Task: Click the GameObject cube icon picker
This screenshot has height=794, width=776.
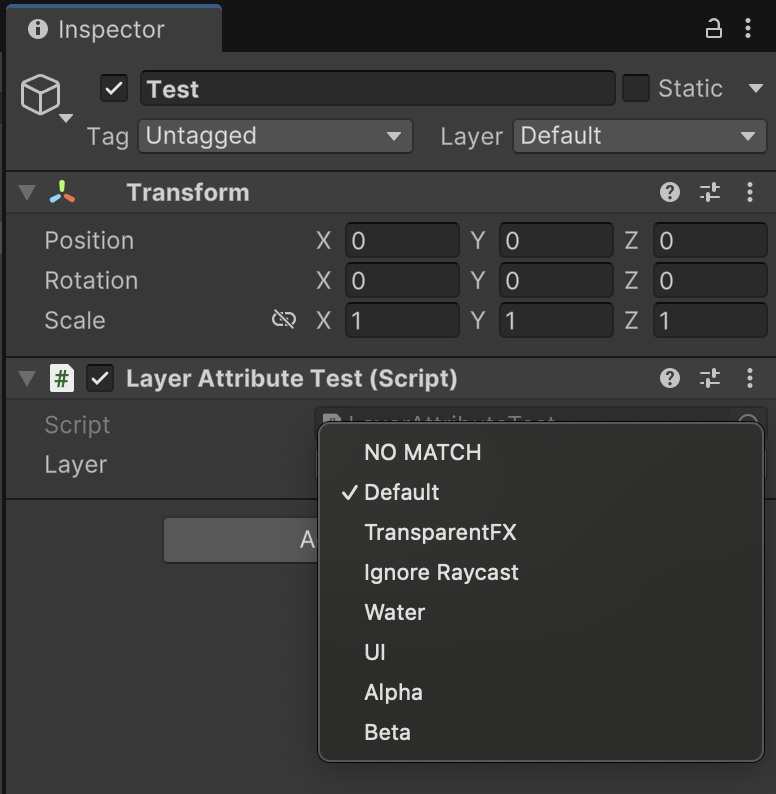Action: point(46,98)
